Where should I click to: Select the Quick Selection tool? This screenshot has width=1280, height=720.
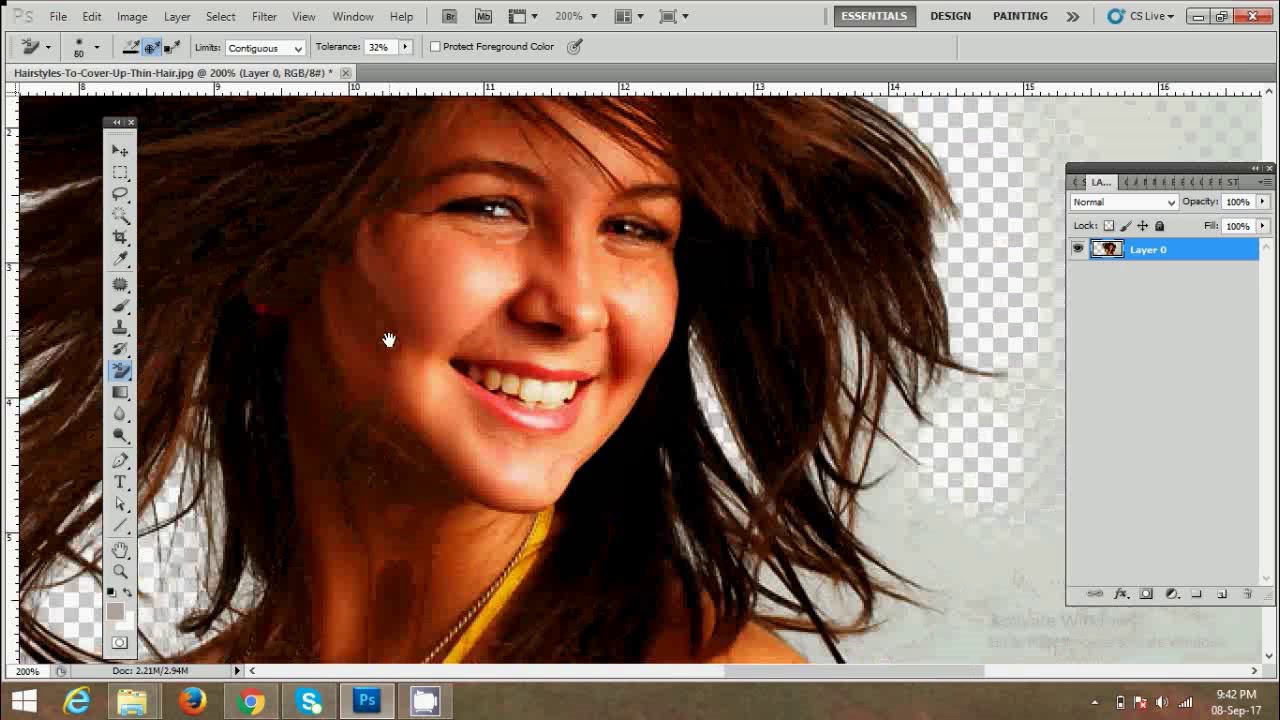coord(120,215)
